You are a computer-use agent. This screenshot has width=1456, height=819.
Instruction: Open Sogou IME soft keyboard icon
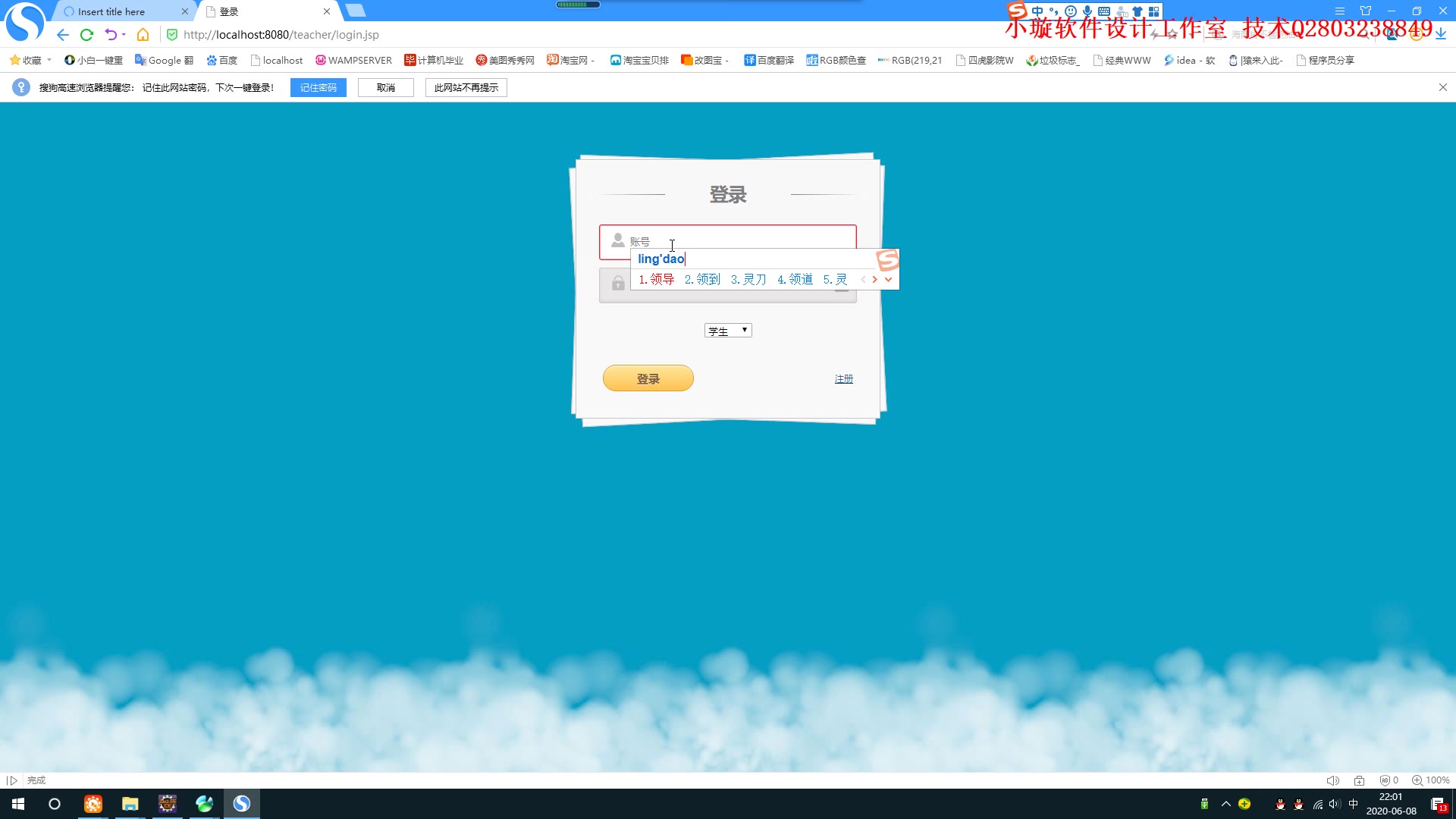click(1104, 11)
